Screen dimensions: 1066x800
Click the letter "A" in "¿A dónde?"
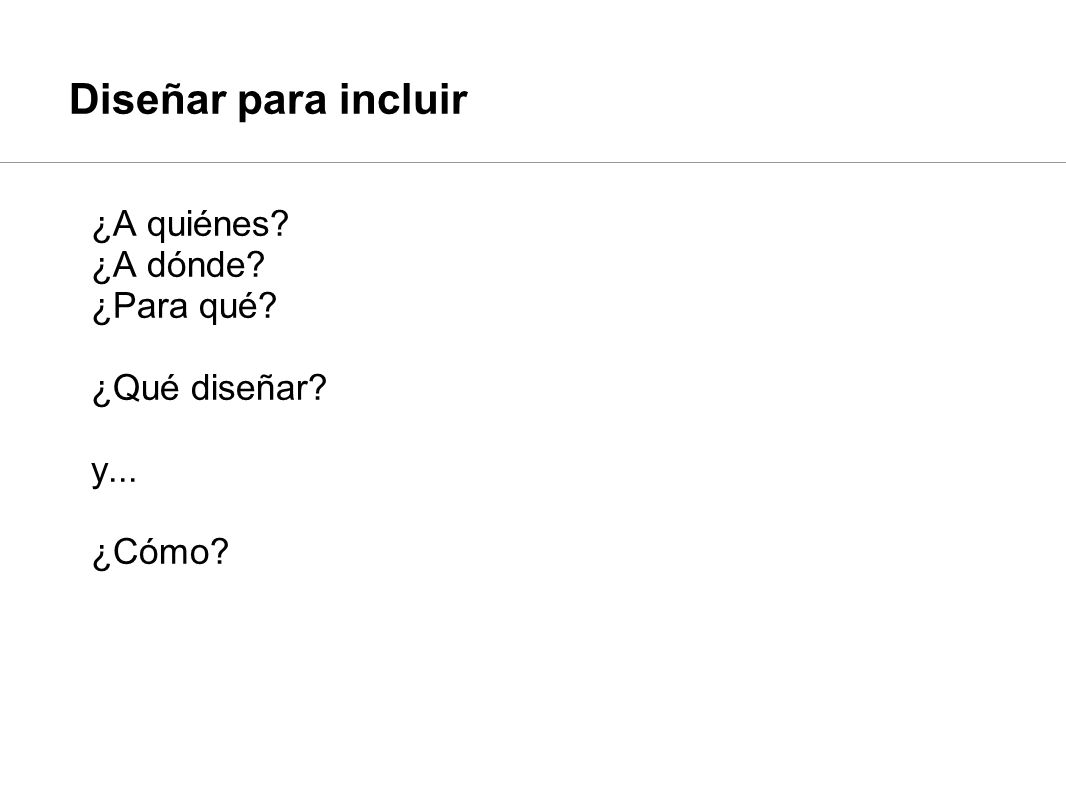pyautogui.click(x=124, y=265)
